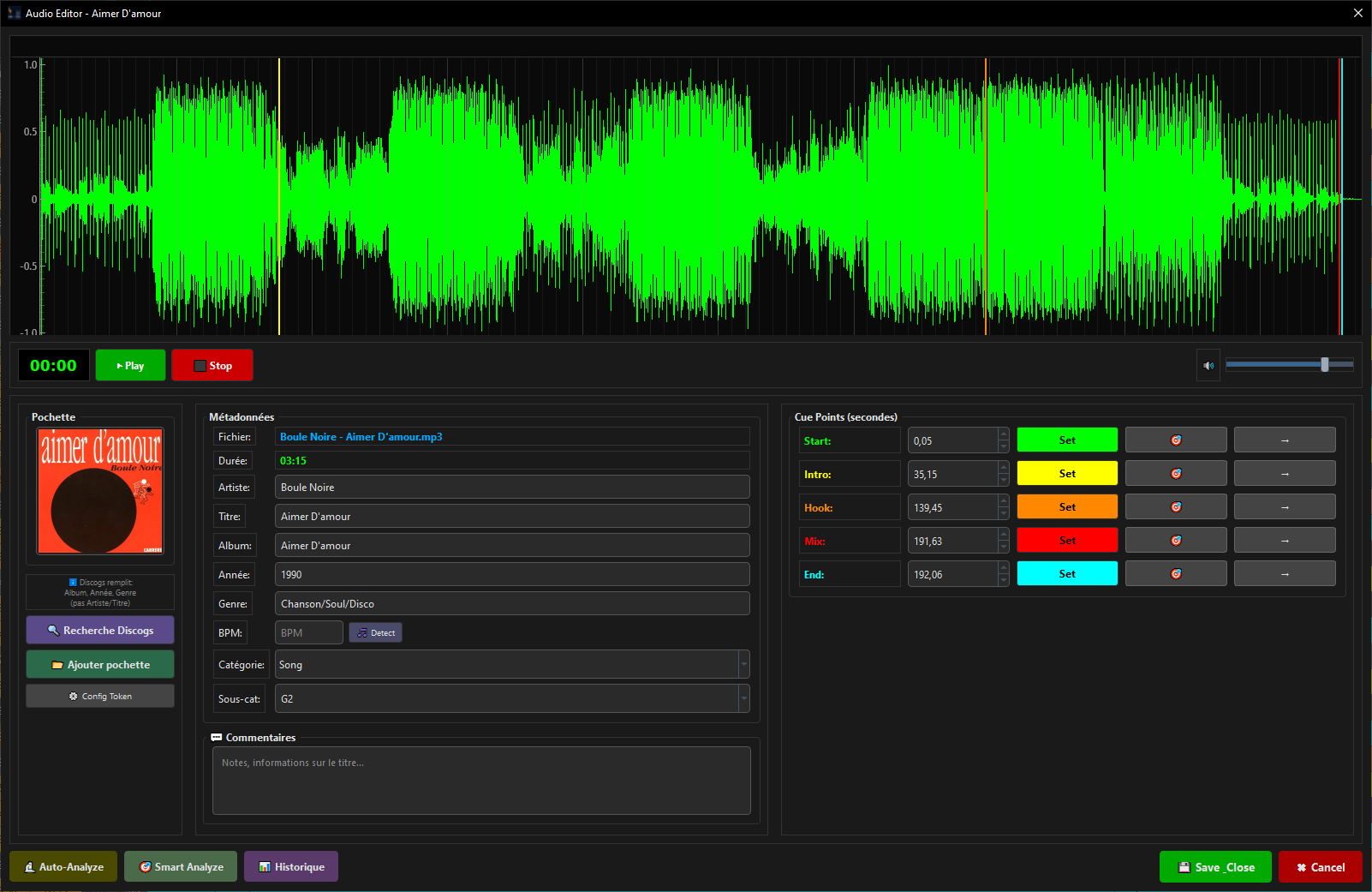Set the Mix cue point (red)
This screenshot has width=1372, height=892.
[x=1066, y=541]
